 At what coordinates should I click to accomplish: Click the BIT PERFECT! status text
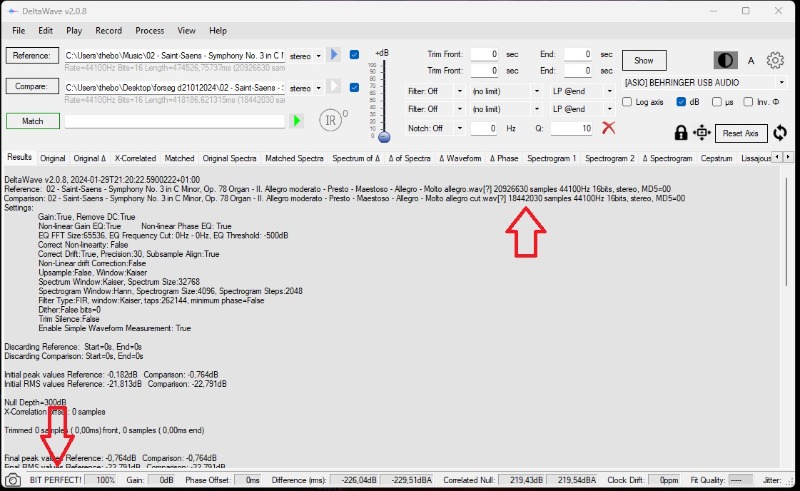[x=56, y=480]
